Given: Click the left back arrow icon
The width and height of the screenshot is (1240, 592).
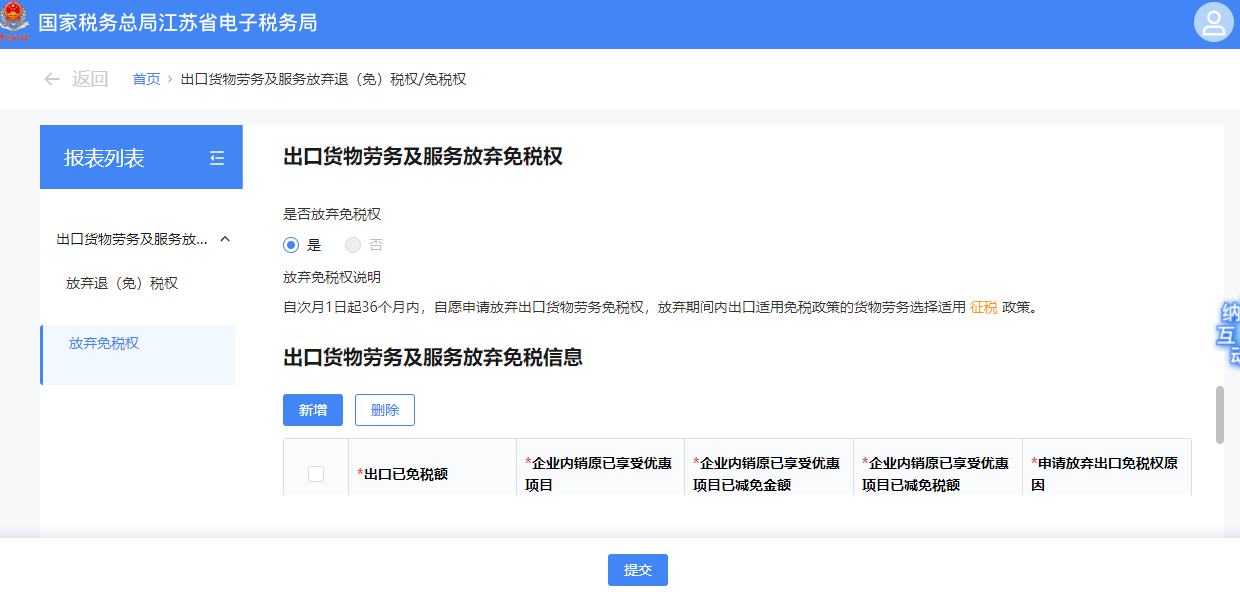Looking at the screenshot, I should coord(52,79).
